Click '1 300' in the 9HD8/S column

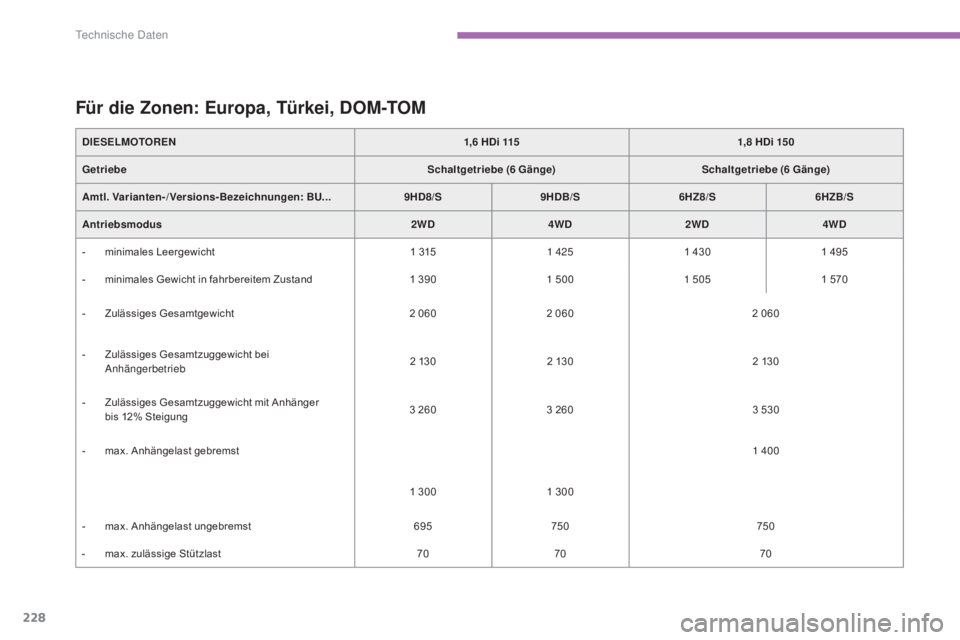click(x=423, y=492)
